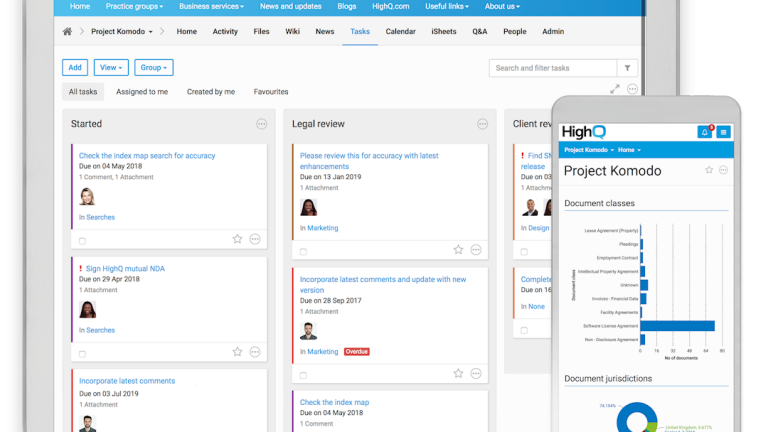This screenshot has height=432, width=768.
Task: Tick checkbox on the card in Design
Action: pyautogui.click(x=524, y=252)
